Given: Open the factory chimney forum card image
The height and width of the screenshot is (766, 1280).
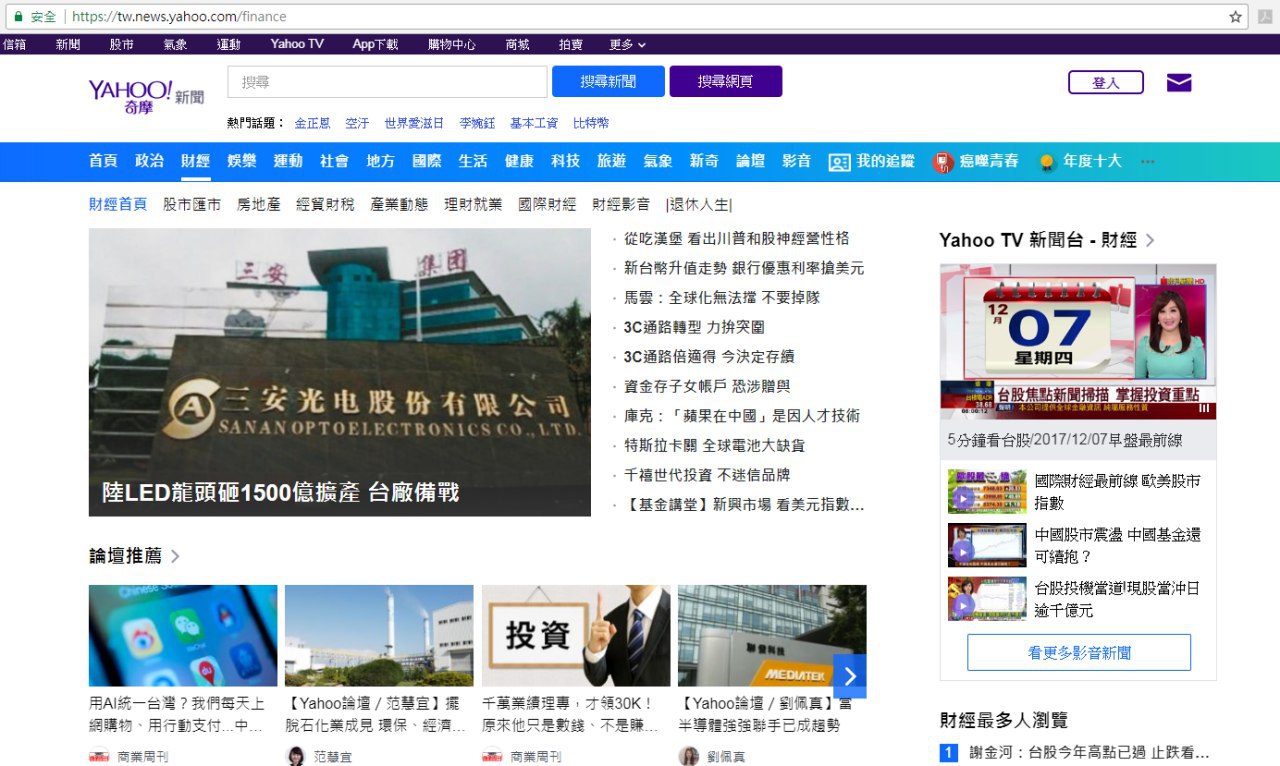Looking at the screenshot, I should pos(379,635).
